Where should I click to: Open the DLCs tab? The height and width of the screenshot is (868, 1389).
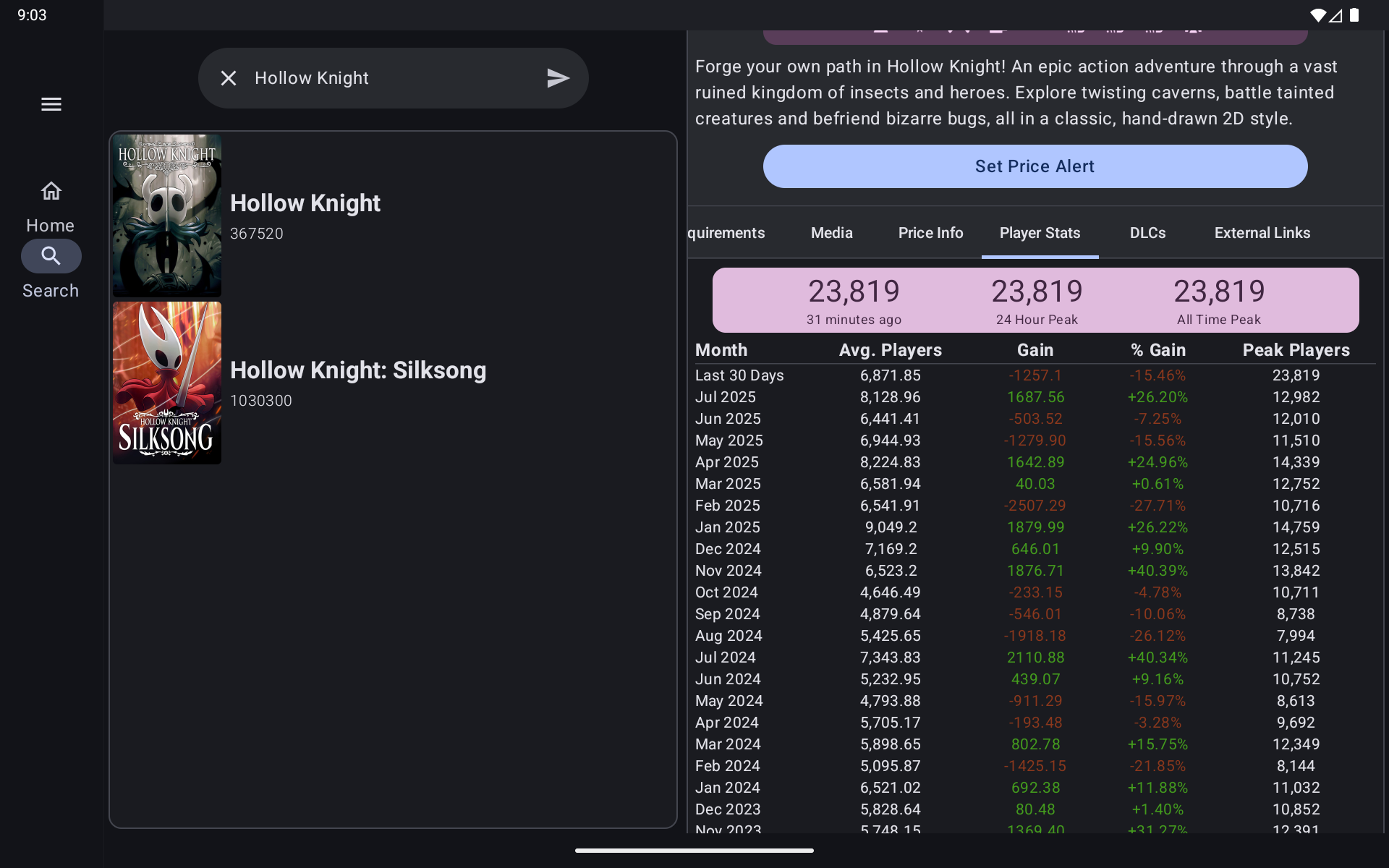1147,233
